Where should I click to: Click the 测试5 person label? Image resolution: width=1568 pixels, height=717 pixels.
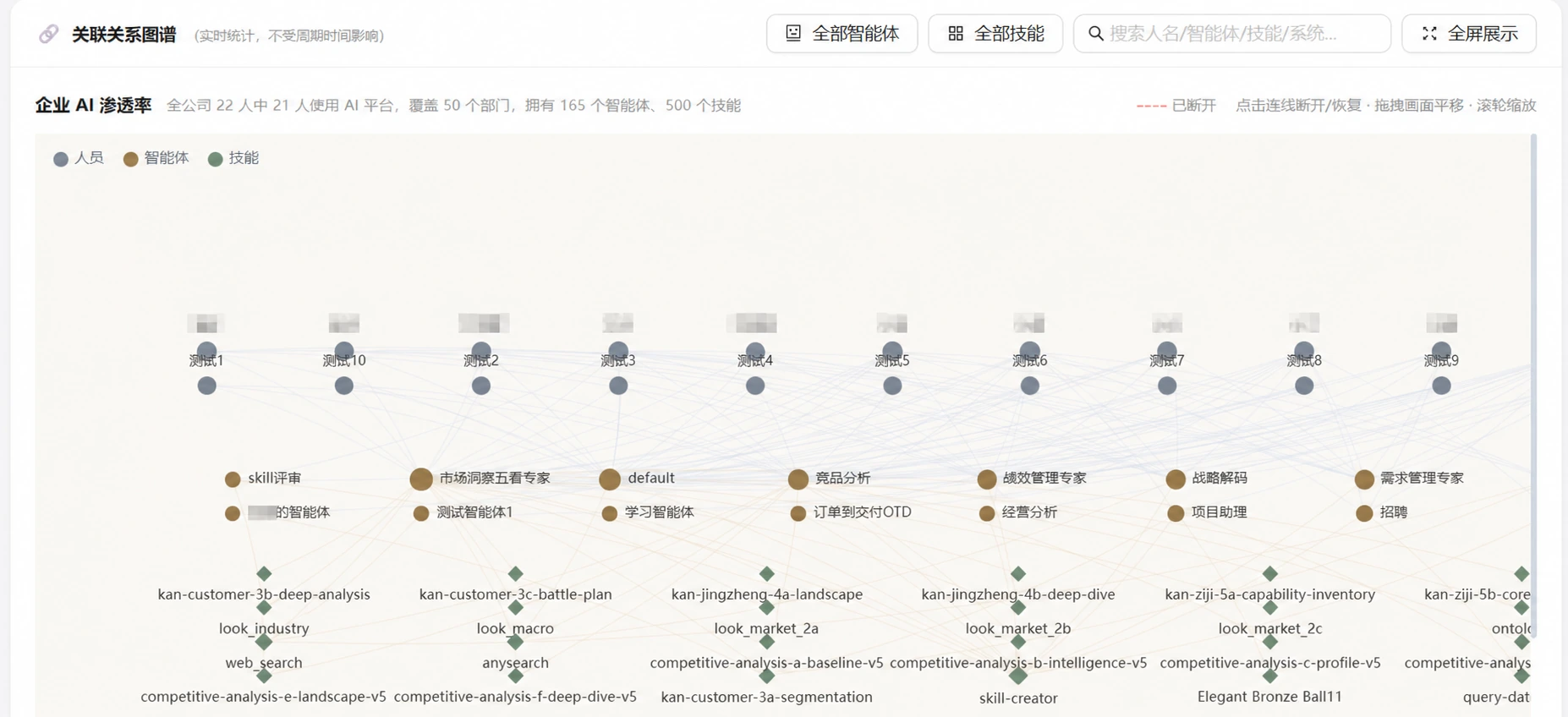tap(892, 360)
